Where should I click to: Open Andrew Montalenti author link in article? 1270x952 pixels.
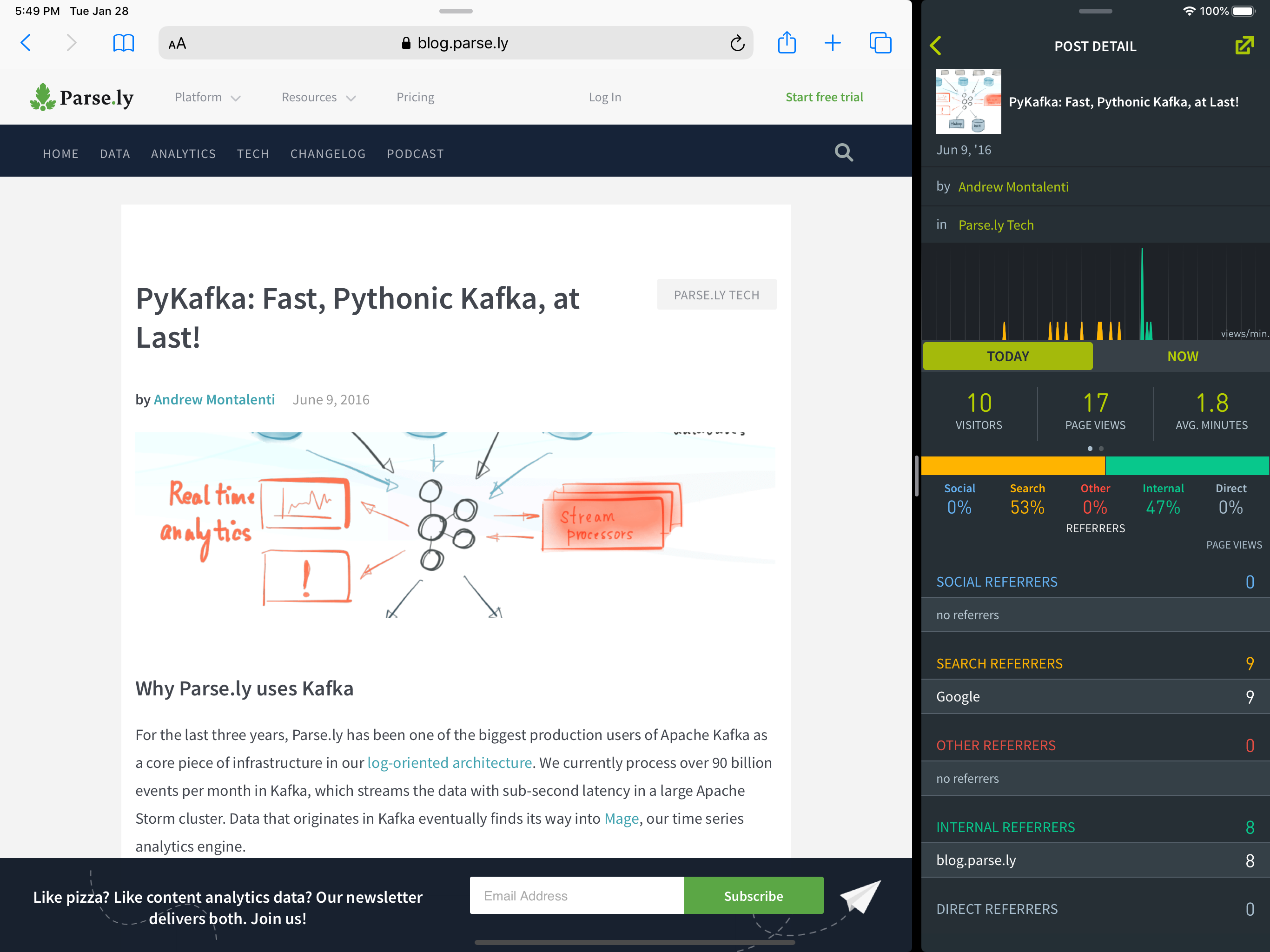(214, 400)
